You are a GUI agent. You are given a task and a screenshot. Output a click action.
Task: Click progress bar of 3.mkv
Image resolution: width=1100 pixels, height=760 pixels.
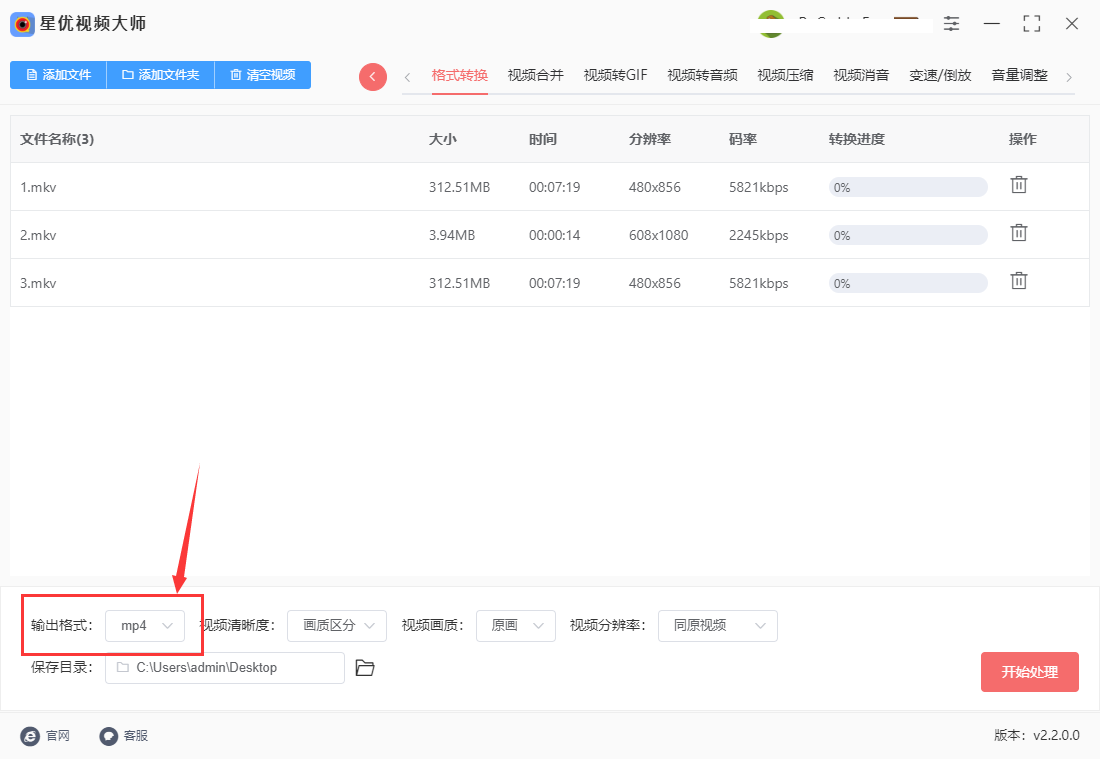tap(908, 284)
